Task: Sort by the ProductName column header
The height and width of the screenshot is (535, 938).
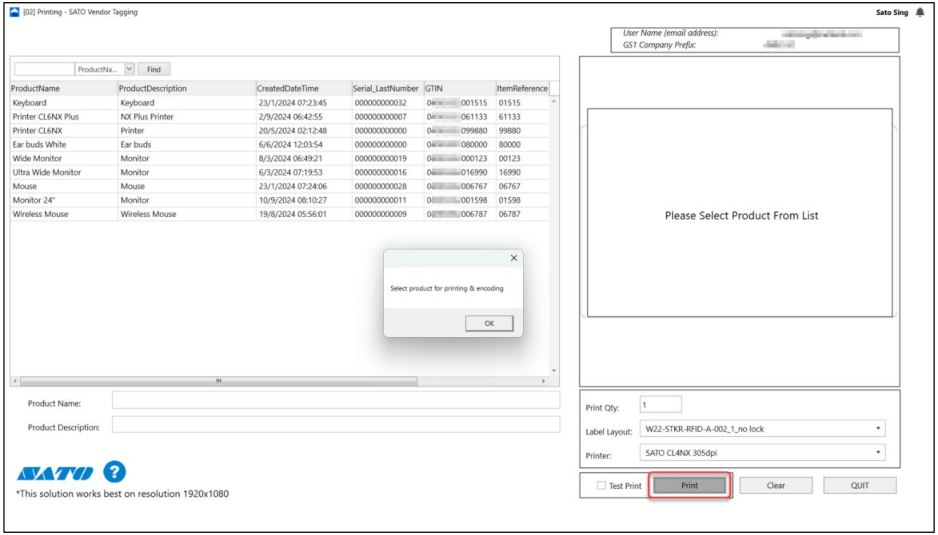Action: 36,88
